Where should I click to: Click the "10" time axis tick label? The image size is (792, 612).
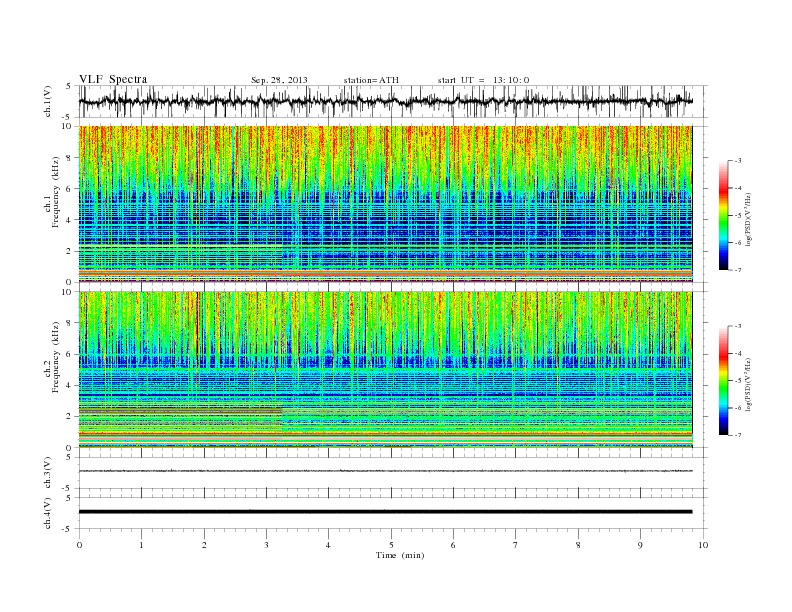(703, 545)
